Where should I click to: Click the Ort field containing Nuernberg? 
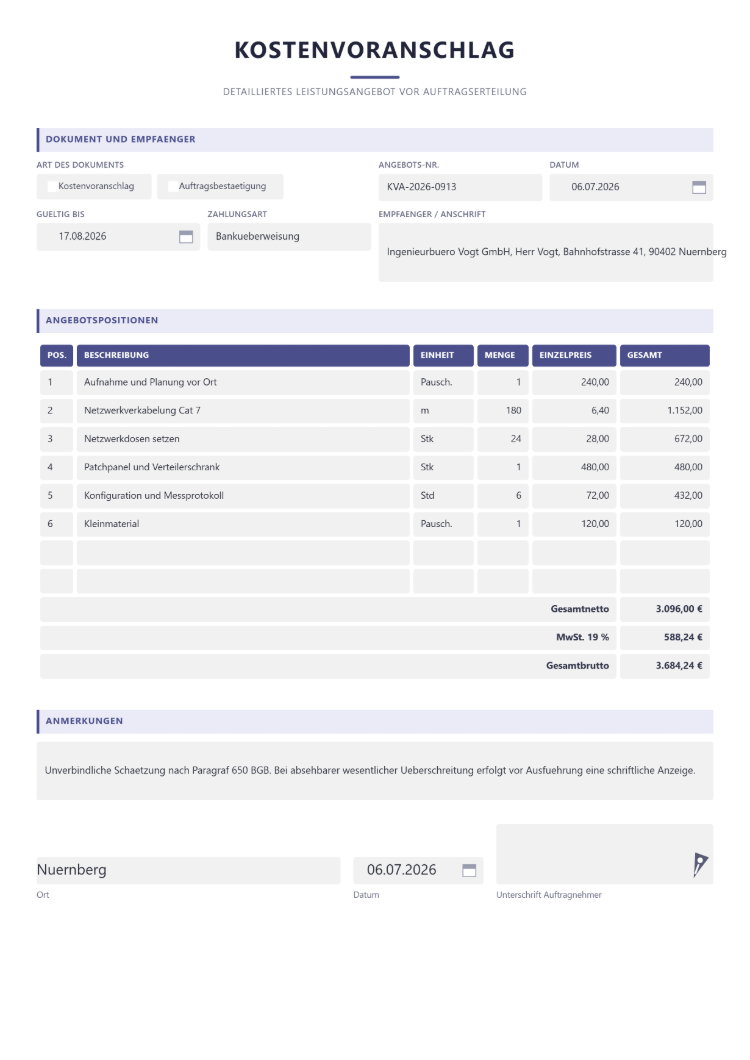[188, 870]
